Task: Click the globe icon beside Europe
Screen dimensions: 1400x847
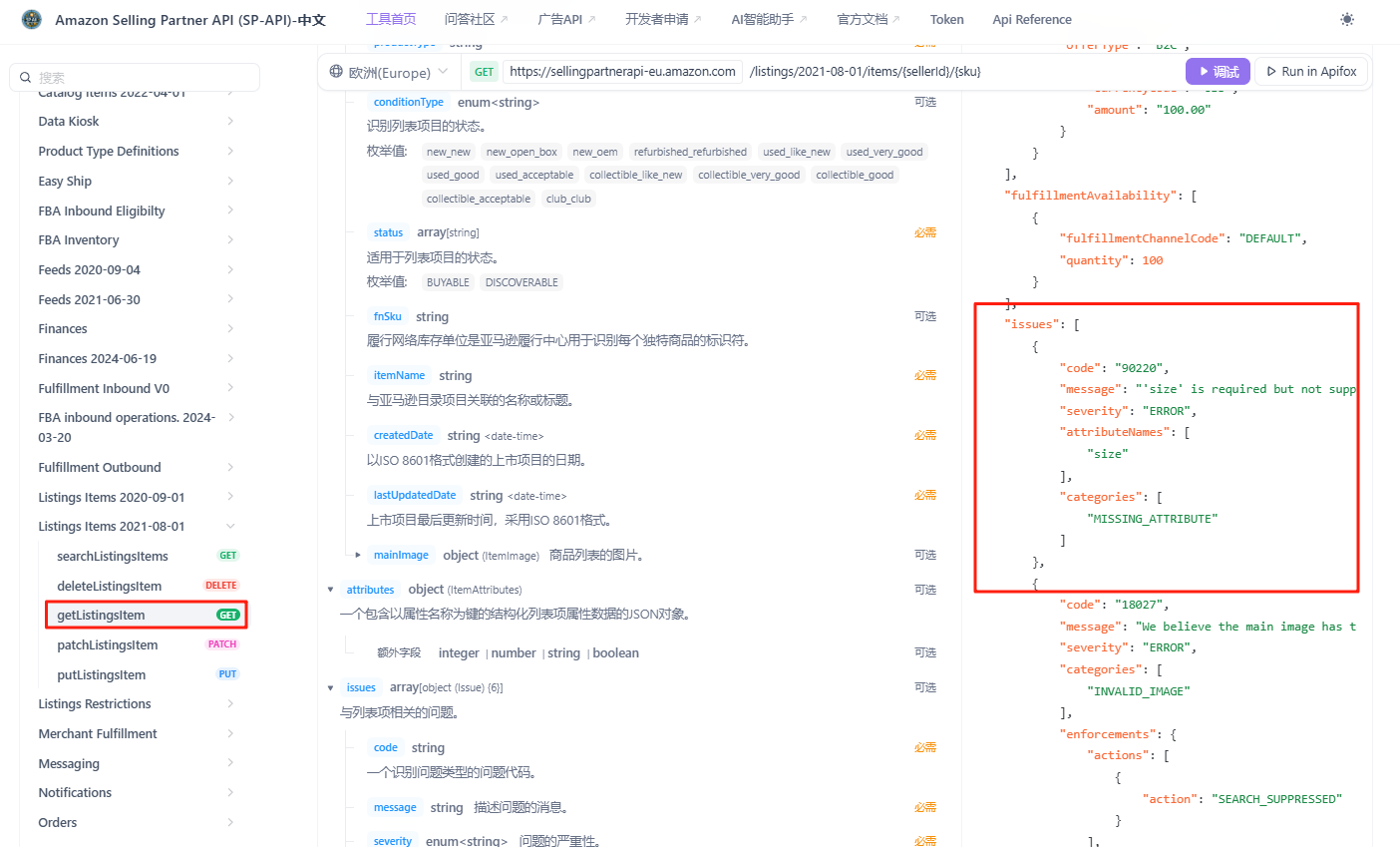Action: pyautogui.click(x=336, y=72)
